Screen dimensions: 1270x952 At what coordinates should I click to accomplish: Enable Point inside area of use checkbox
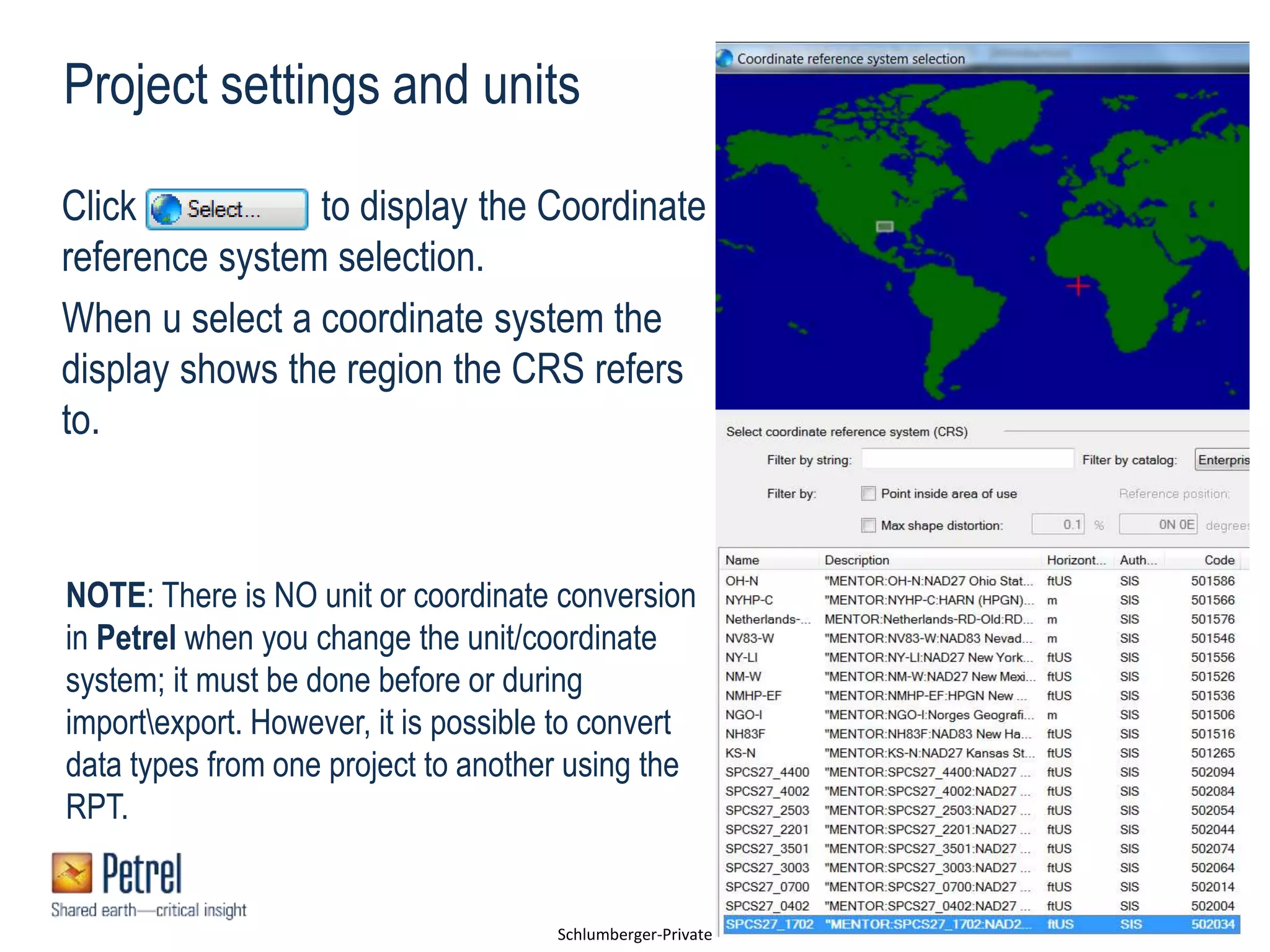click(x=868, y=493)
